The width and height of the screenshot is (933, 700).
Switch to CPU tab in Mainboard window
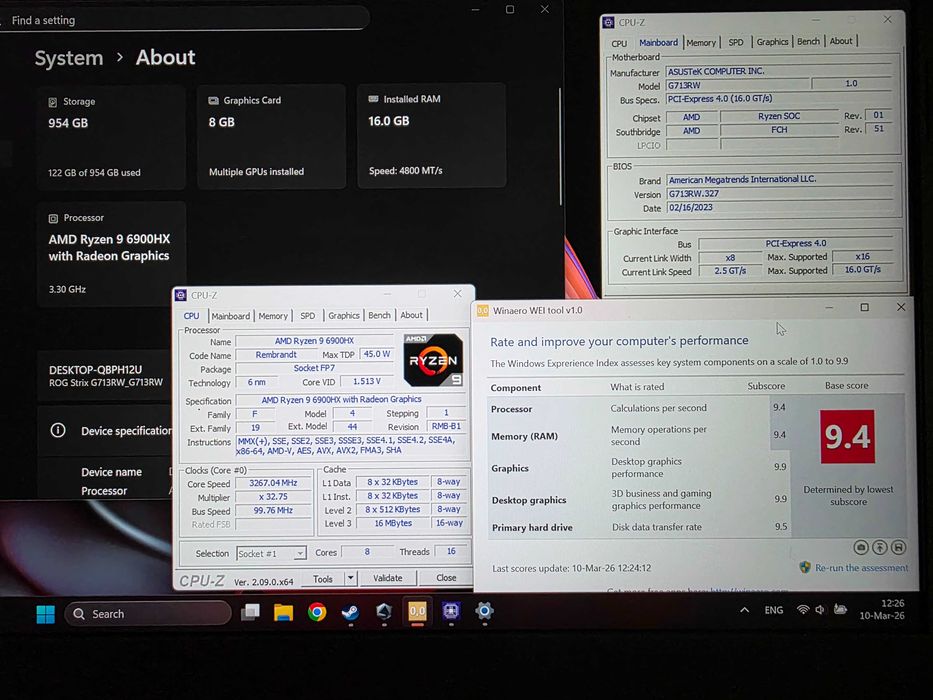click(x=619, y=43)
